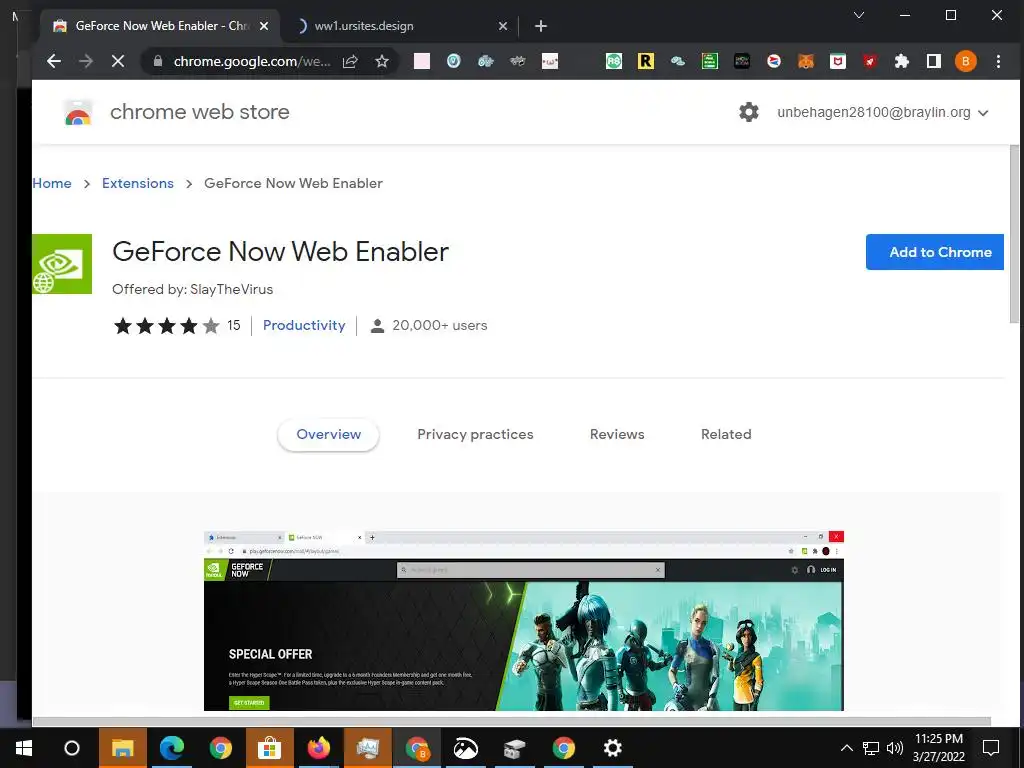Click the McAfee shield extension icon
The width and height of the screenshot is (1024, 768).
(838, 61)
